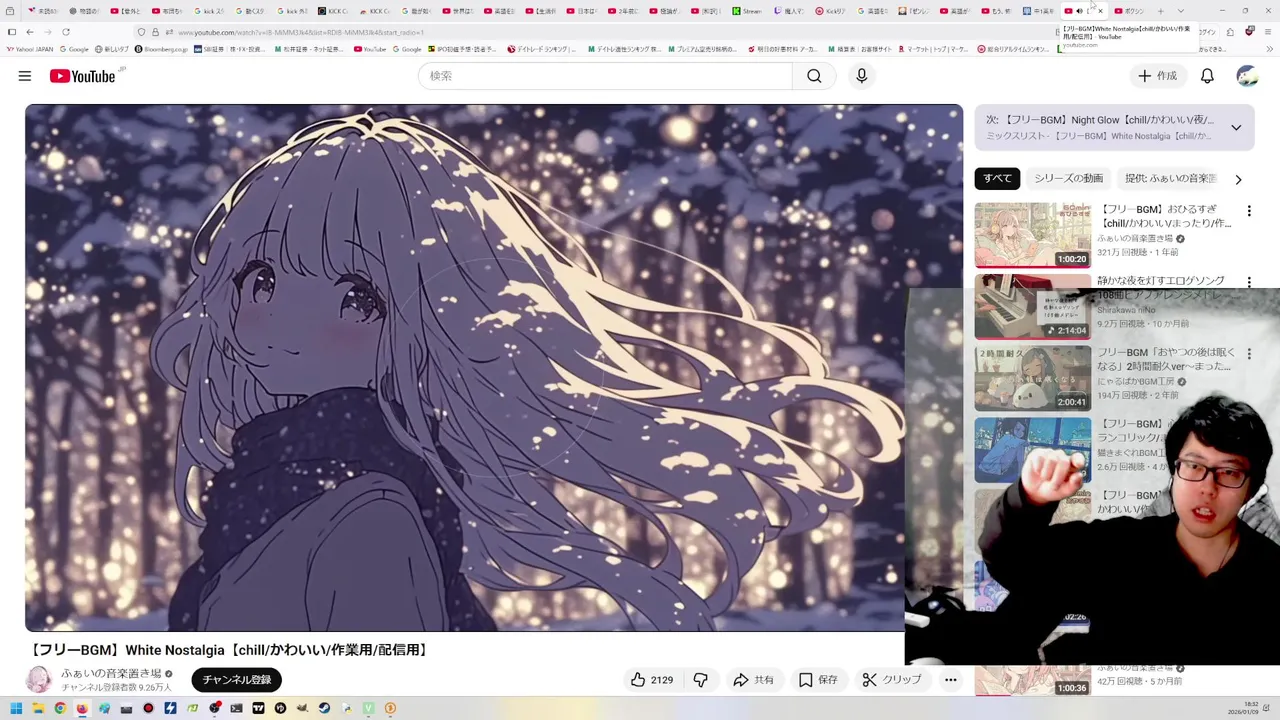Image resolution: width=1280 pixels, height=720 pixels.
Task: Open the ふぁいの音楽置き場 channel name link
Action: pos(111,674)
